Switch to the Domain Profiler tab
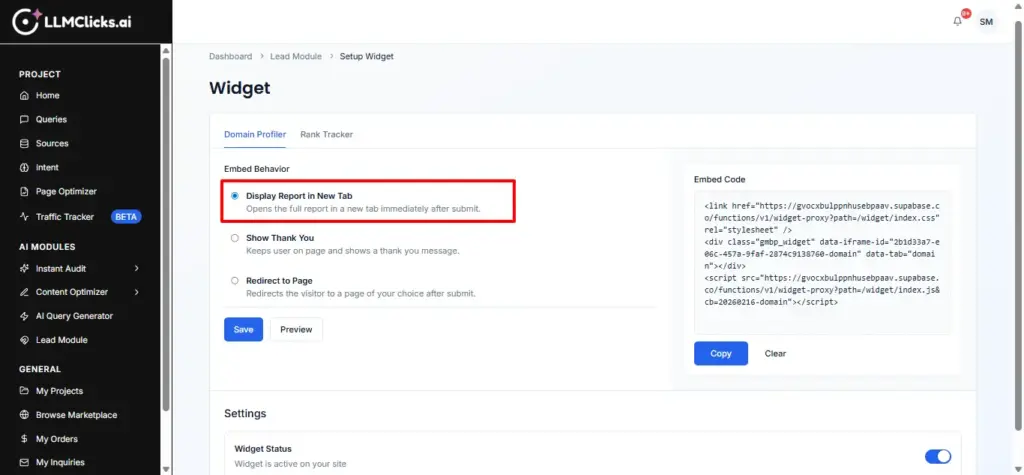Image resolution: width=1024 pixels, height=475 pixels. coord(254,134)
